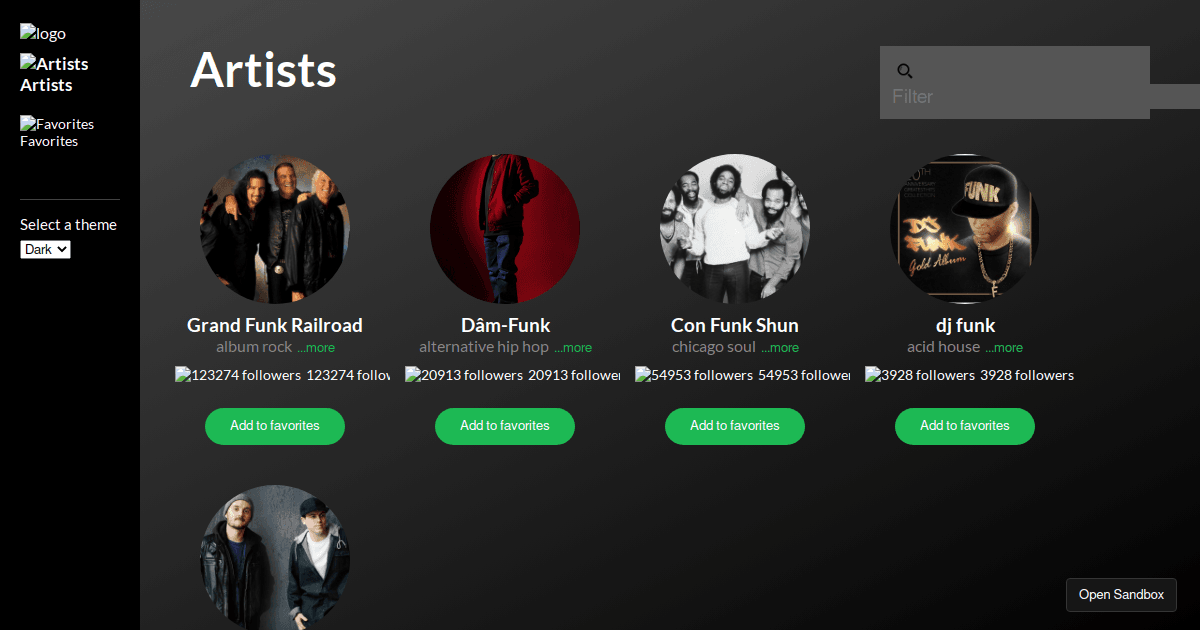Open the theme dropdown set to Dark
This screenshot has width=1200, height=630.
(45, 249)
